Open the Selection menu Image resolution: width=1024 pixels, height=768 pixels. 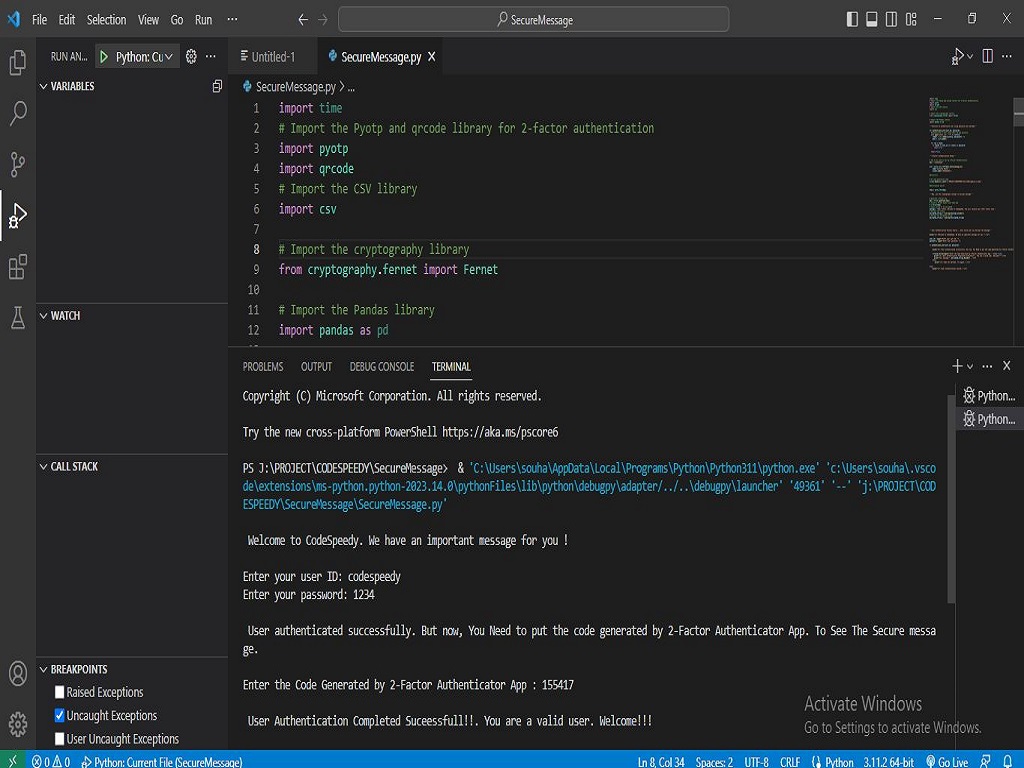106,20
